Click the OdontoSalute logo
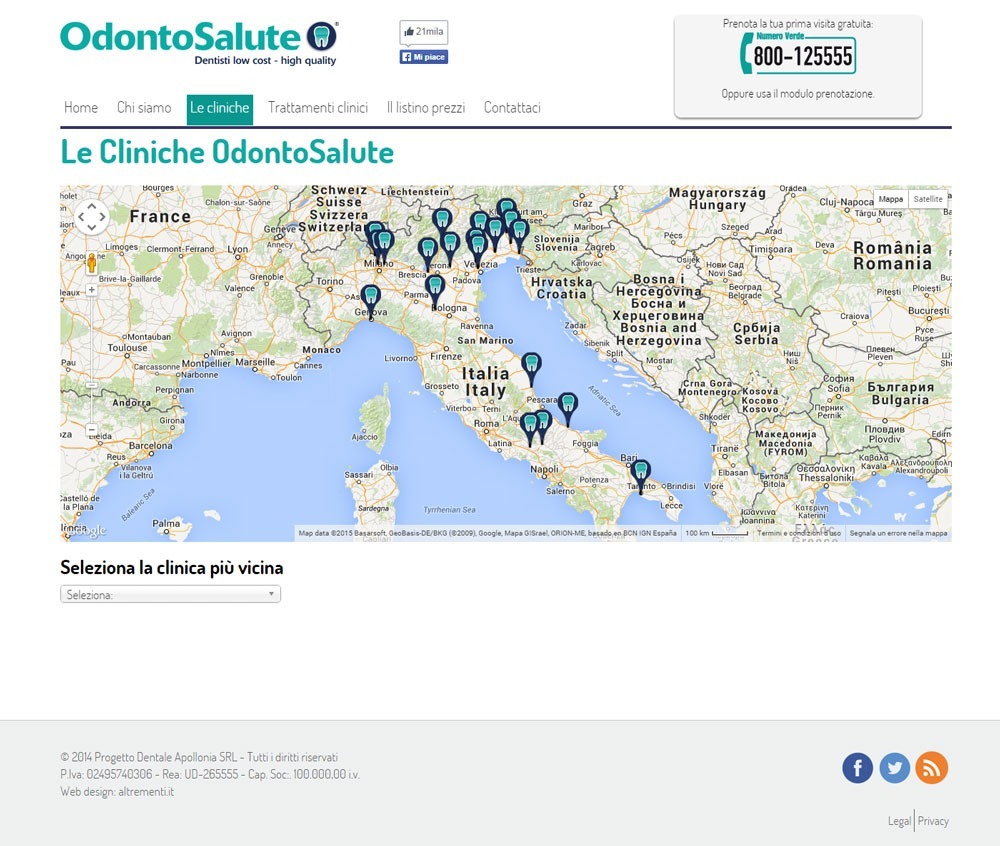The height and width of the screenshot is (846, 1000). tap(199, 43)
